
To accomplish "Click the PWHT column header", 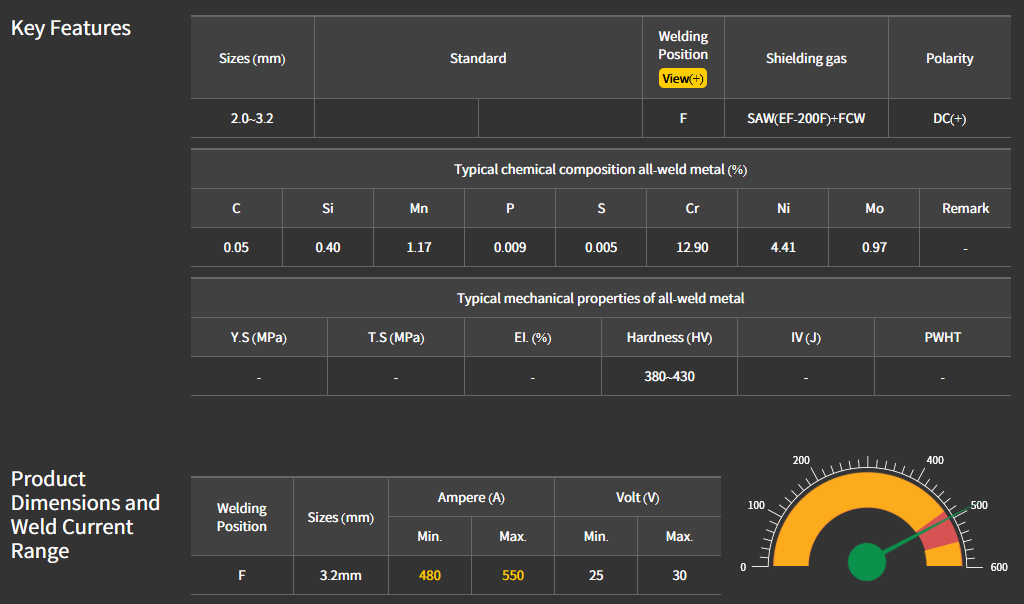I will [x=942, y=337].
